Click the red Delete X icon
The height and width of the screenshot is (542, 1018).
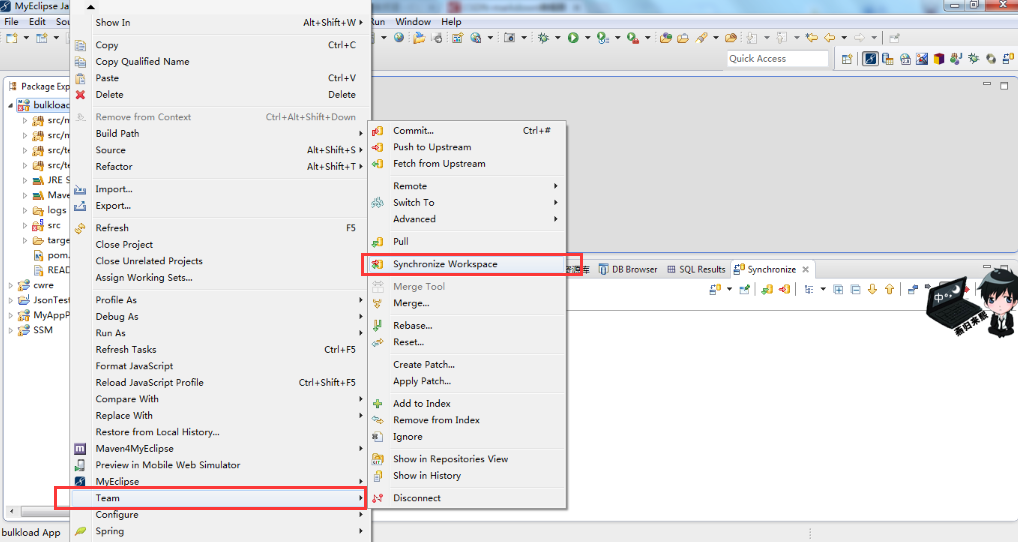tap(81, 95)
